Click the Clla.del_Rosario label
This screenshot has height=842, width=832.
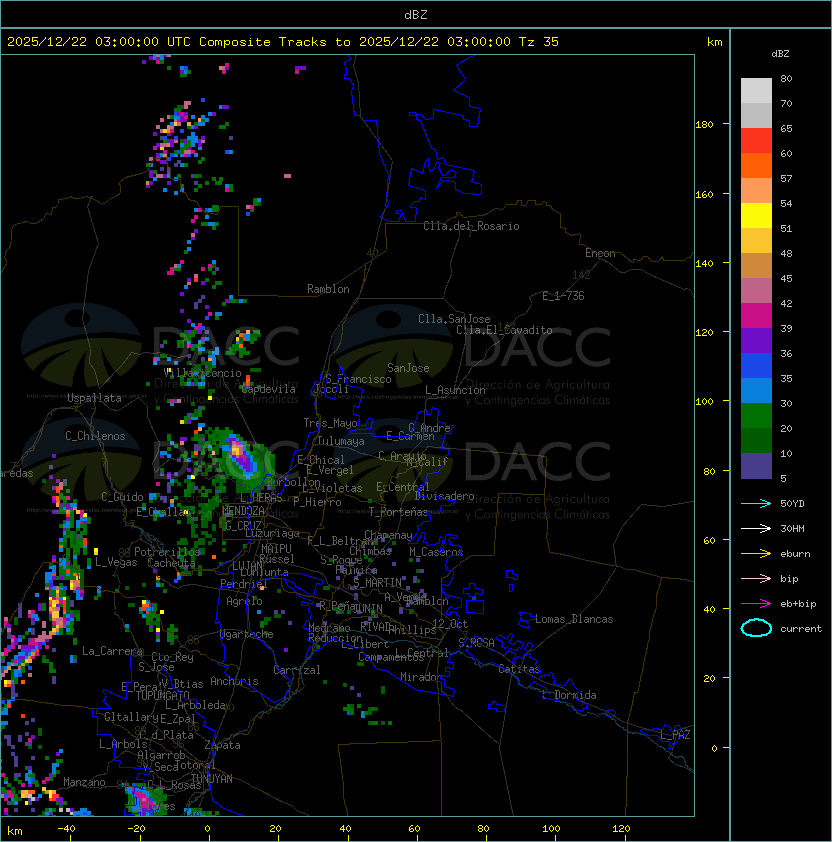tap(471, 226)
